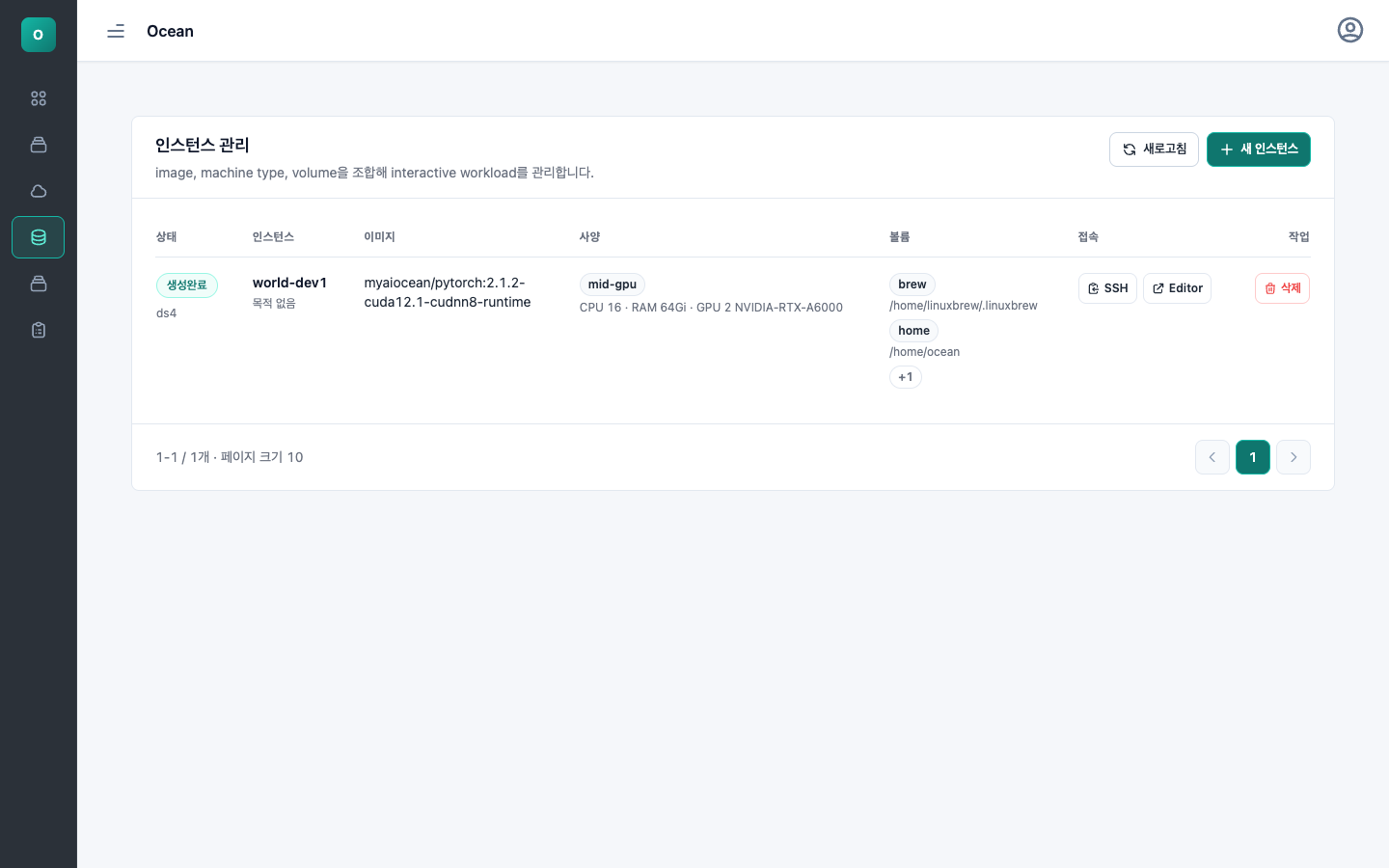This screenshot has height=868, width=1389.
Task: Toggle the sidebar hamburger menu
Action: [x=116, y=31]
